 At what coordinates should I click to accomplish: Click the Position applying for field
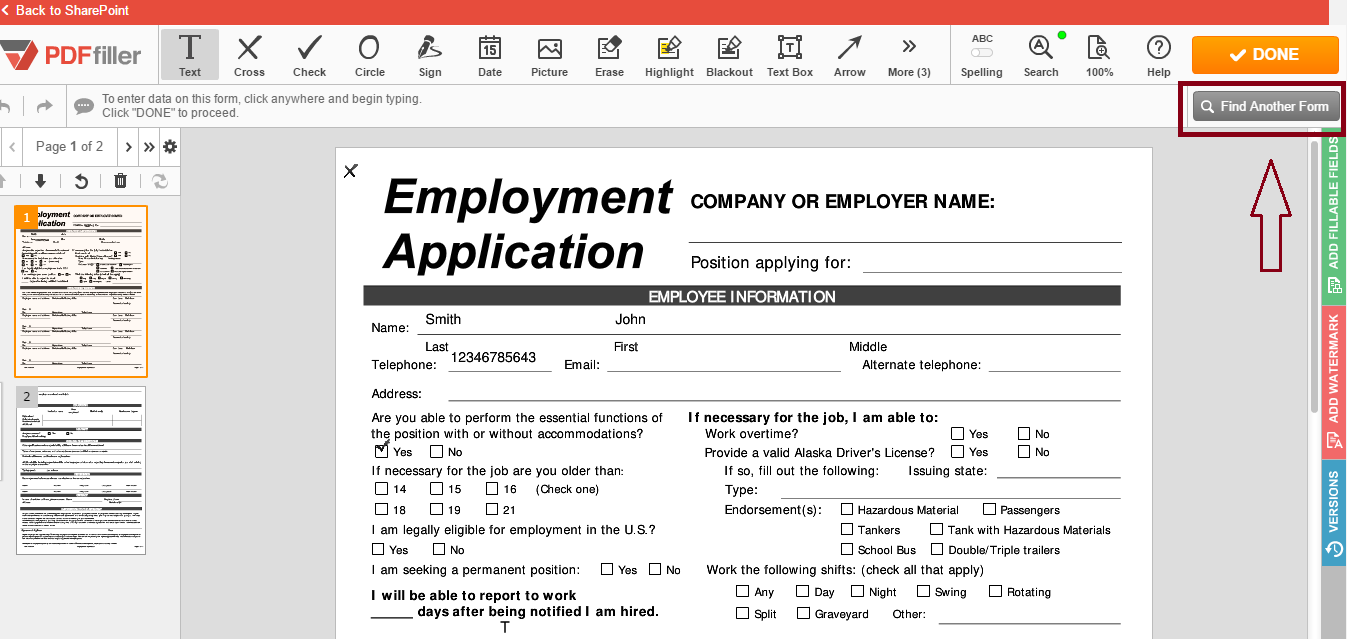pyautogui.click(x=992, y=263)
